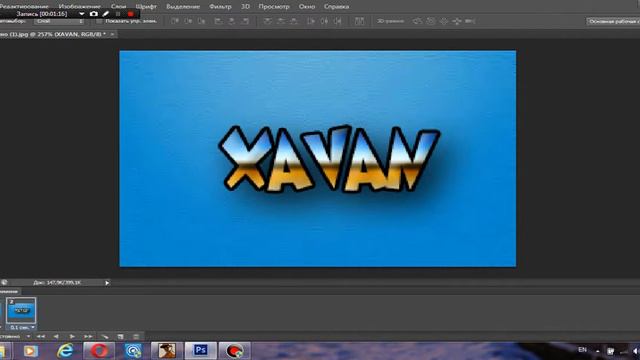
Task: Click the XAVAN text on canvas
Action: point(329,159)
